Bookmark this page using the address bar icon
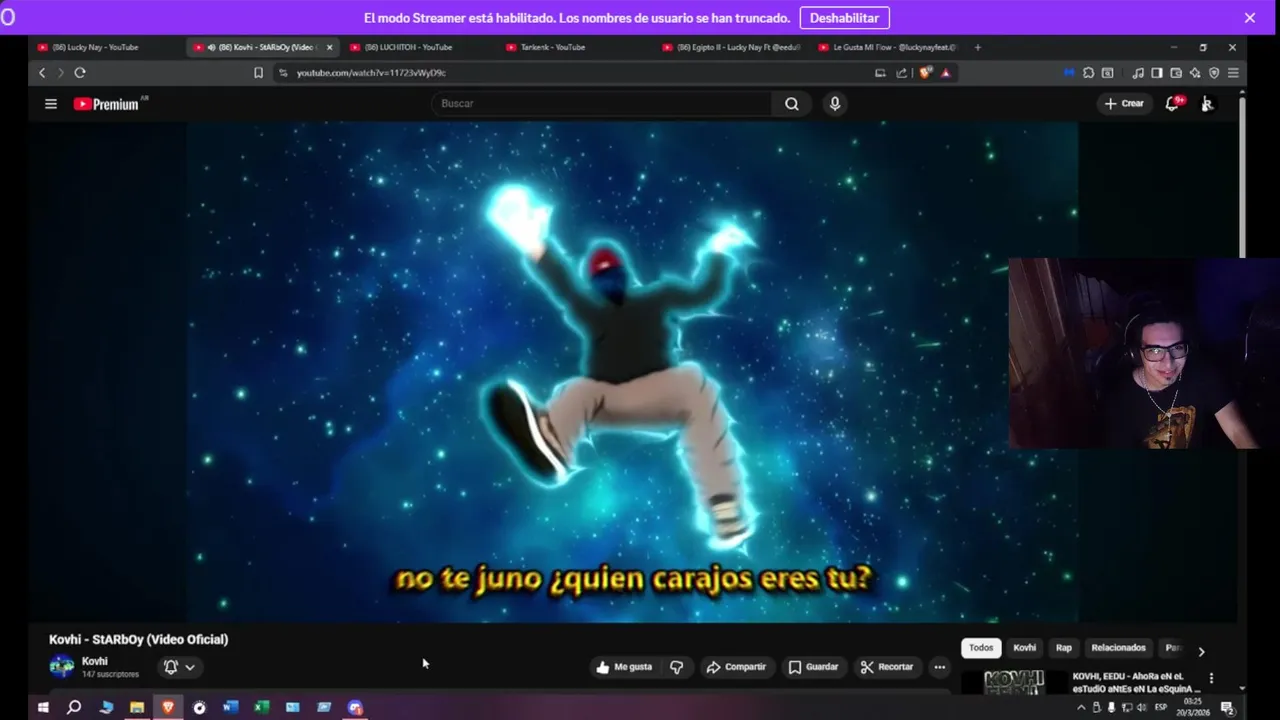 tap(258, 73)
